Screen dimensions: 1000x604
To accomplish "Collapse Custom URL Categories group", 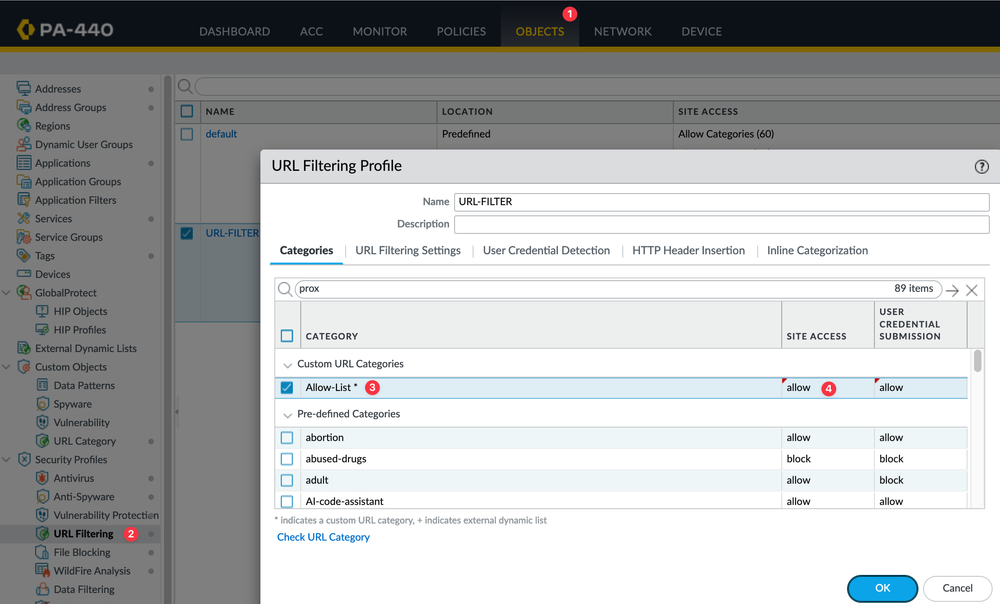I will (x=288, y=364).
